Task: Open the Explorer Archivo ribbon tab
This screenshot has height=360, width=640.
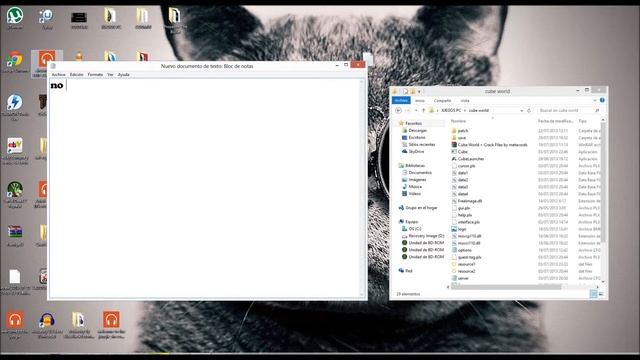Action: (401, 100)
